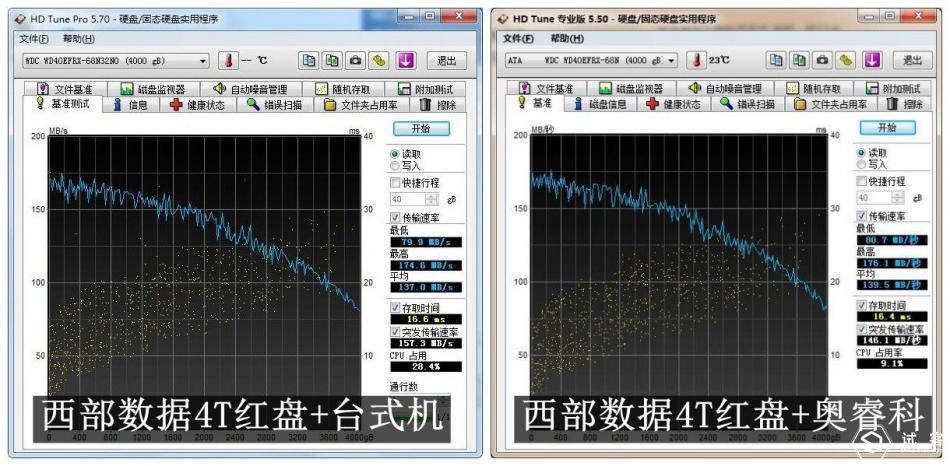Open 磁盘监视器 tab in right window
The width and height of the screenshot is (950, 466).
coord(631,88)
